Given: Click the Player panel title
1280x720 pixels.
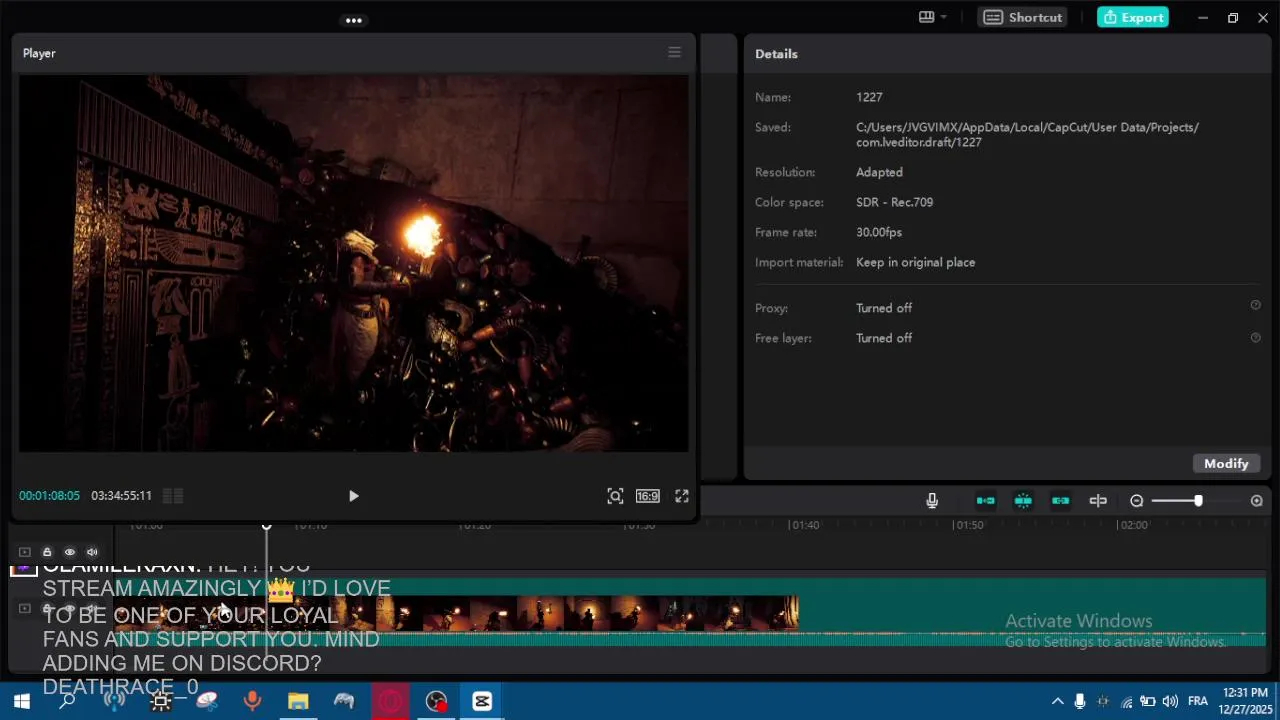Looking at the screenshot, I should (39, 53).
